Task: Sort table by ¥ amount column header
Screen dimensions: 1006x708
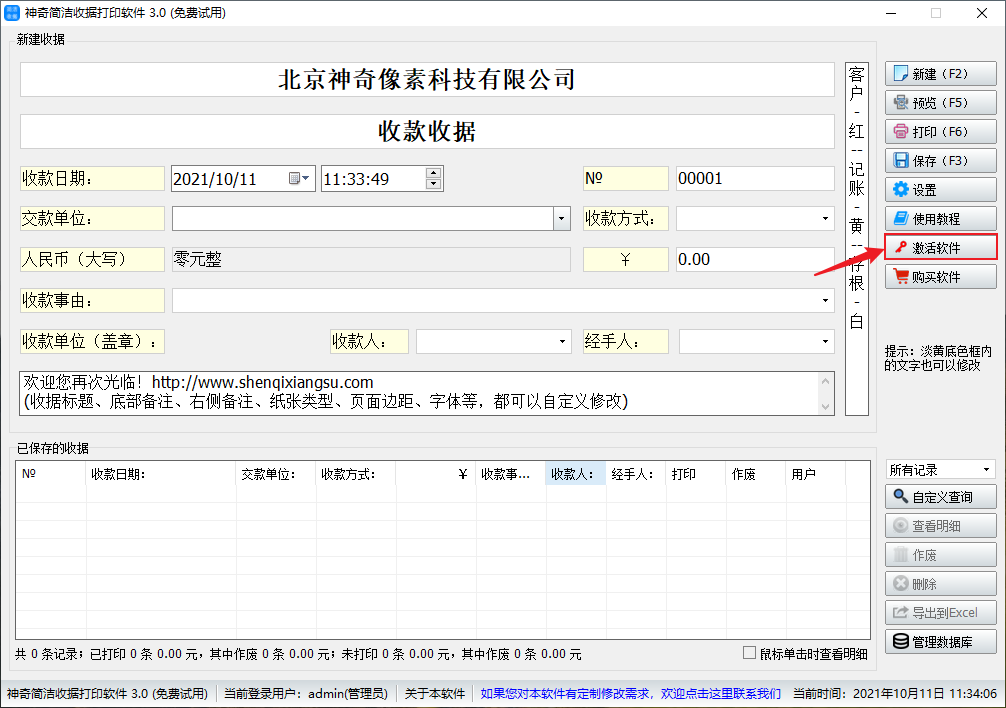Action: point(436,474)
